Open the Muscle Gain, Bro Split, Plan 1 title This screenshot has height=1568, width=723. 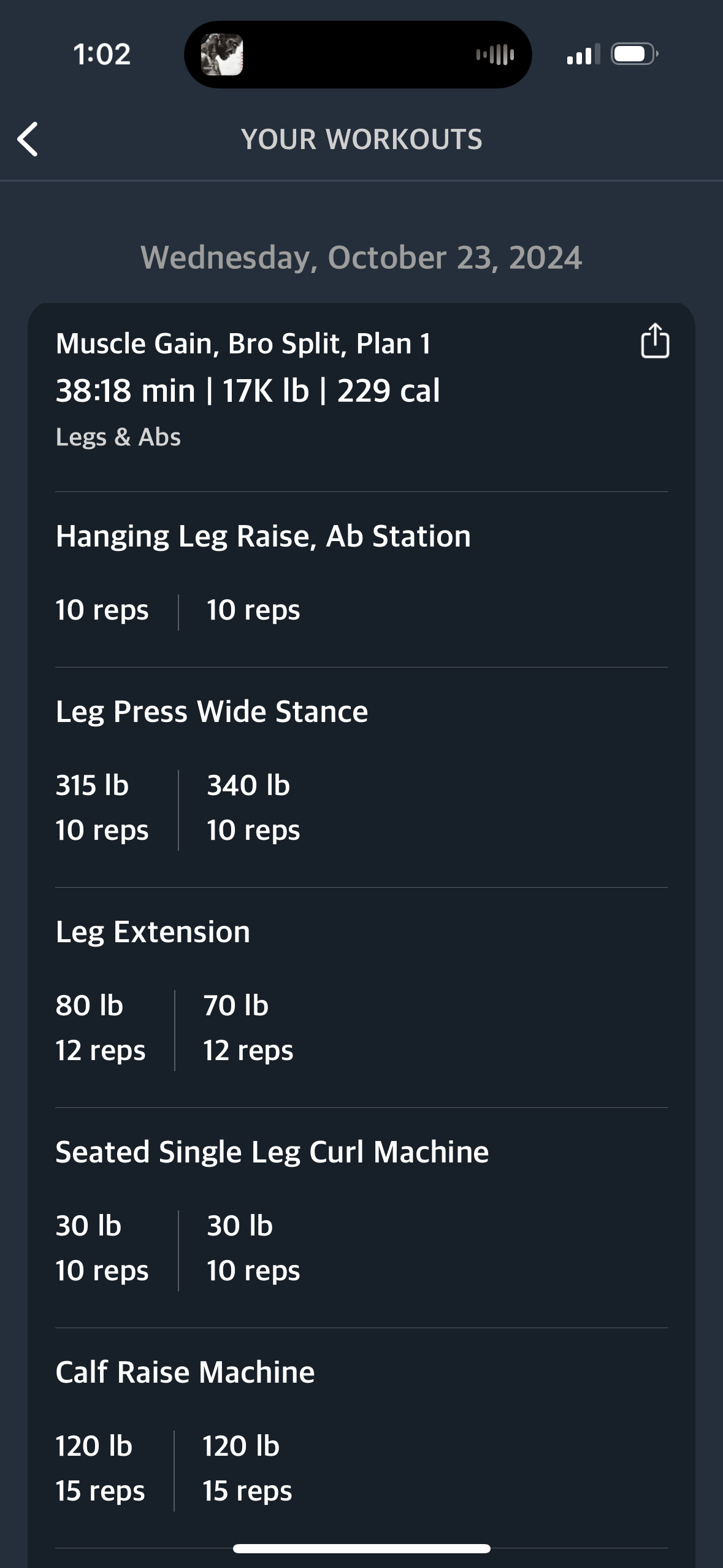[243, 344]
